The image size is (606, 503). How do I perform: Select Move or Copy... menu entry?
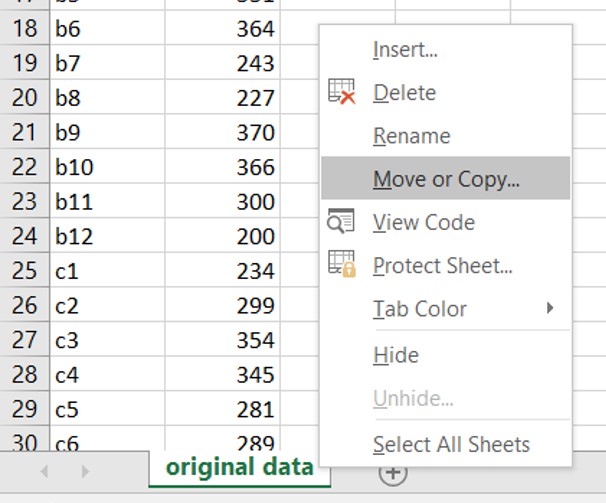pos(446,179)
